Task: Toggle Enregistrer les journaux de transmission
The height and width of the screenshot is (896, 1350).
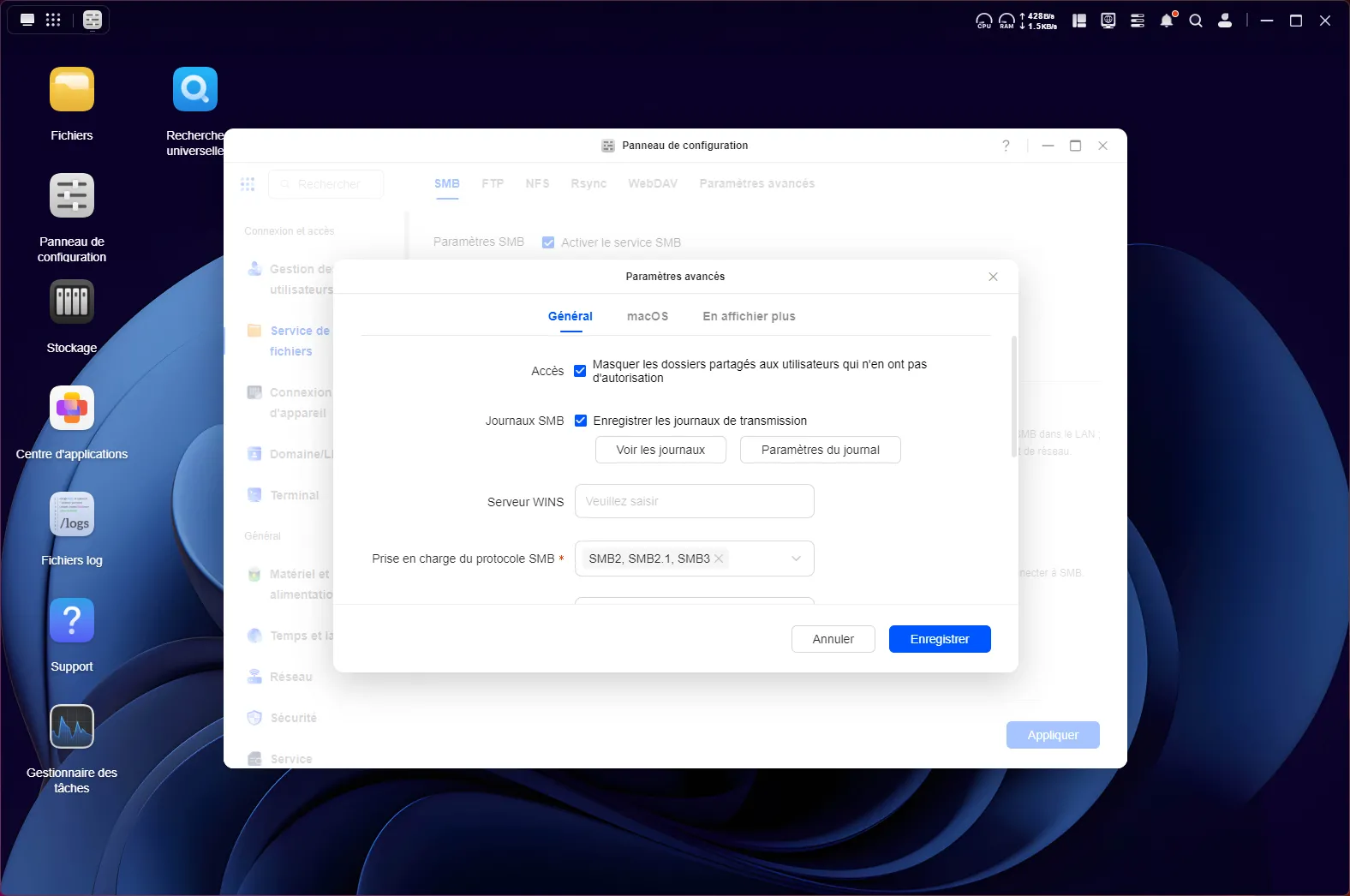Action: (580, 421)
